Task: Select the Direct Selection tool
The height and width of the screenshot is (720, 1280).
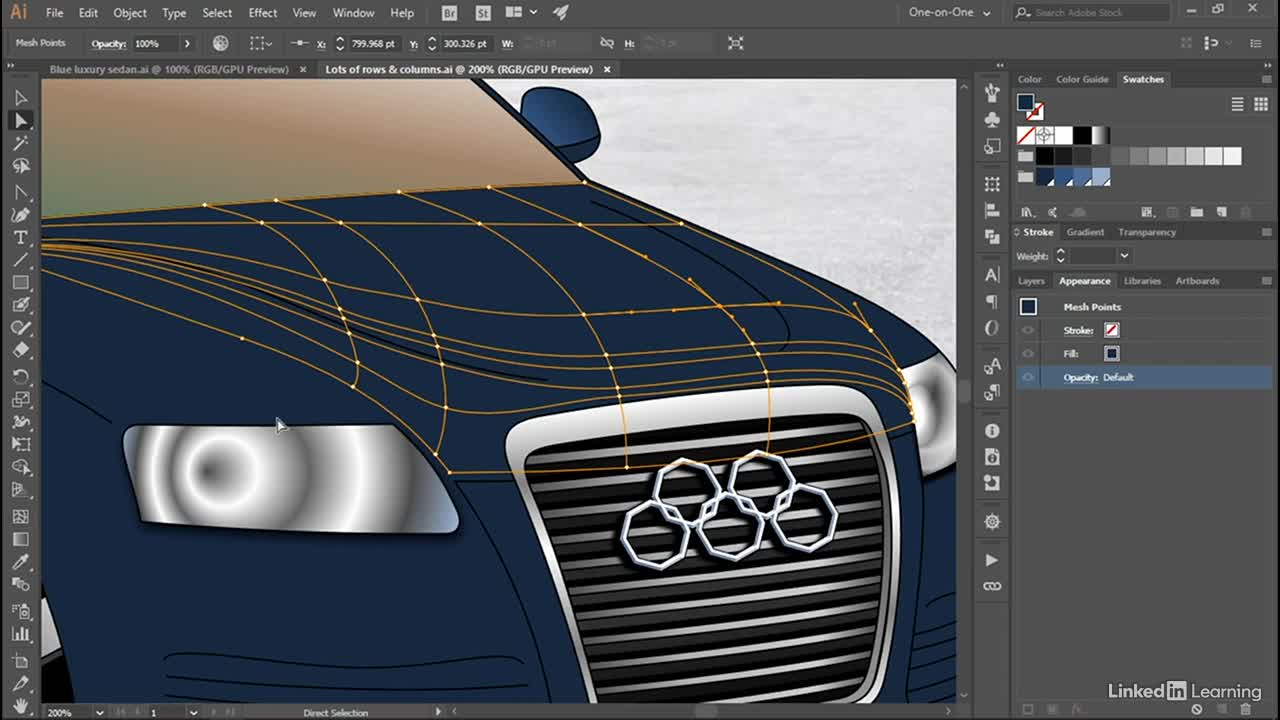Action: 20,120
